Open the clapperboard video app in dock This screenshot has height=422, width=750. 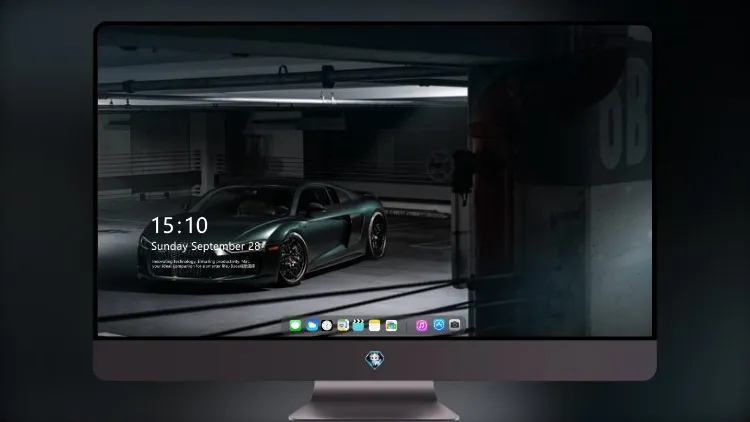358,326
